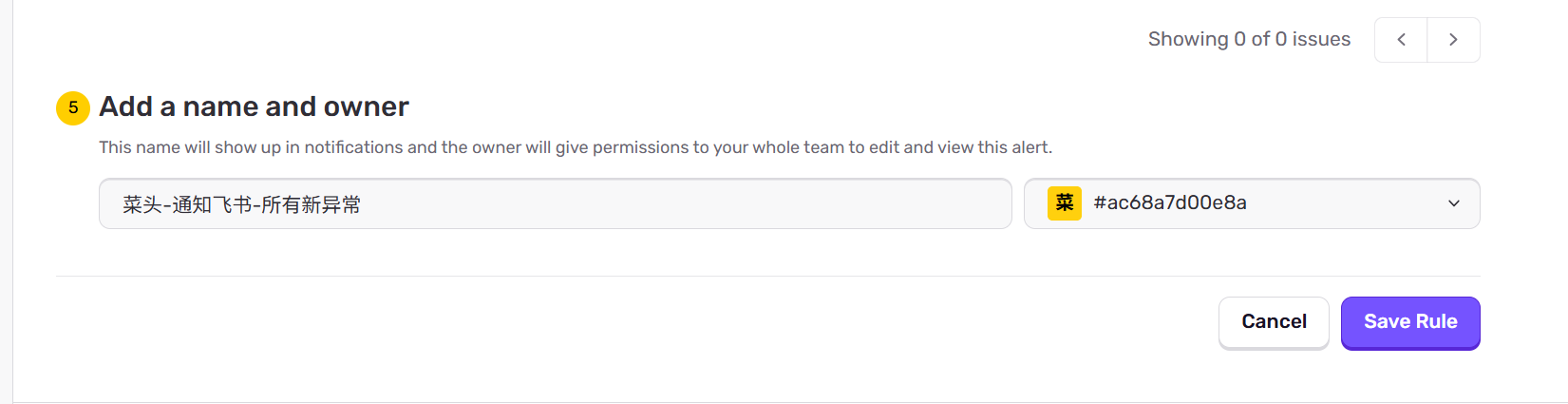Focus the rule name input field

click(x=665, y=203)
